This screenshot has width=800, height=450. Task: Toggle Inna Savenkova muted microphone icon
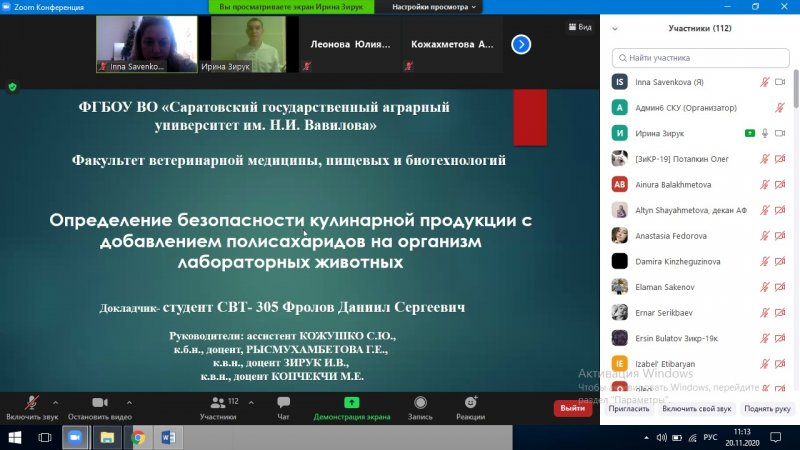click(x=764, y=82)
